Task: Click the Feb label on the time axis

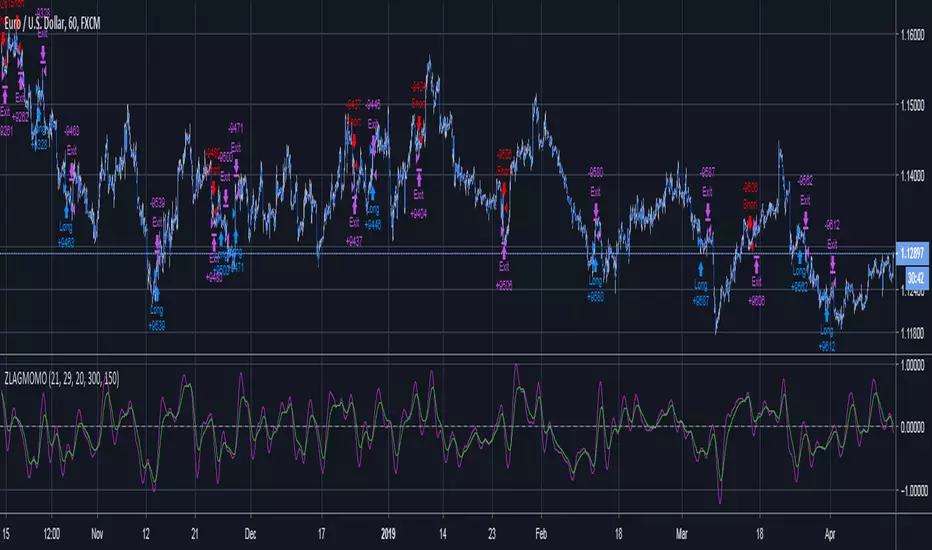Action: pyautogui.click(x=540, y=534)
